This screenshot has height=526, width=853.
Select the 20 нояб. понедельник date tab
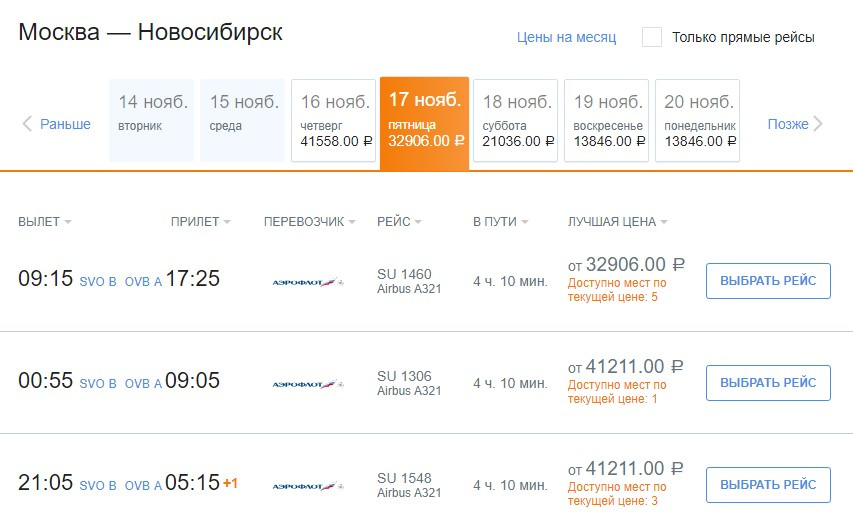698,120
